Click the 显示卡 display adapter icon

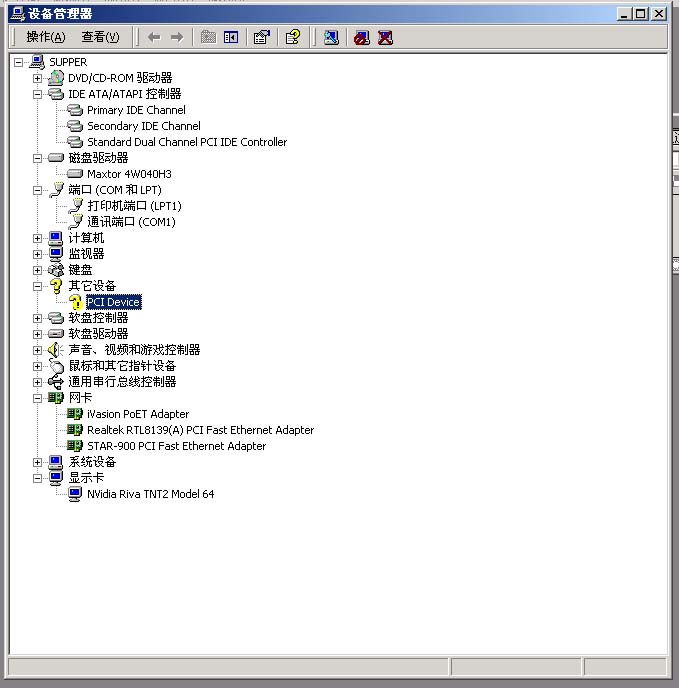pos(56,478)
